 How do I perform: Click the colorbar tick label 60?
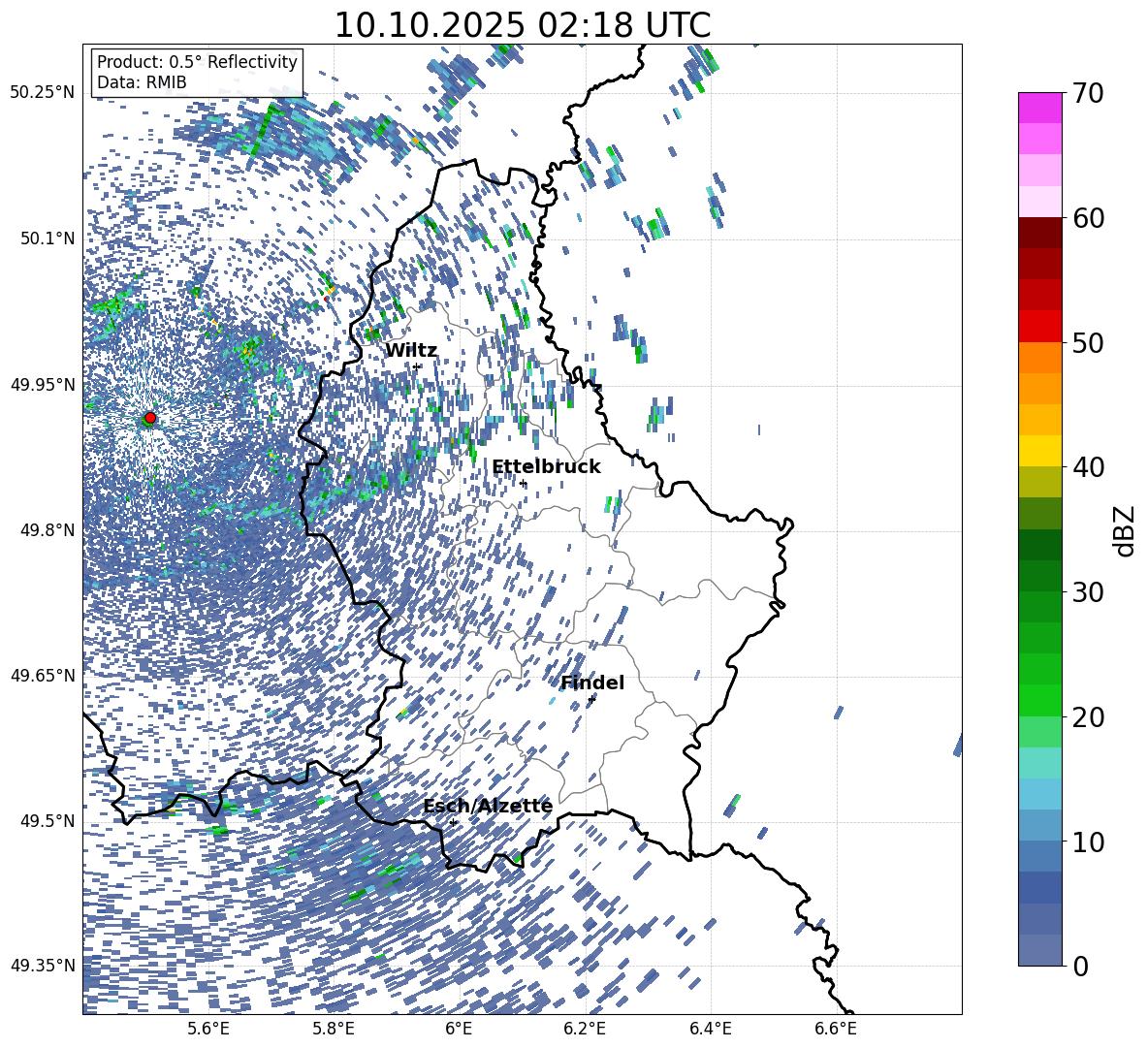point(1088,218)
